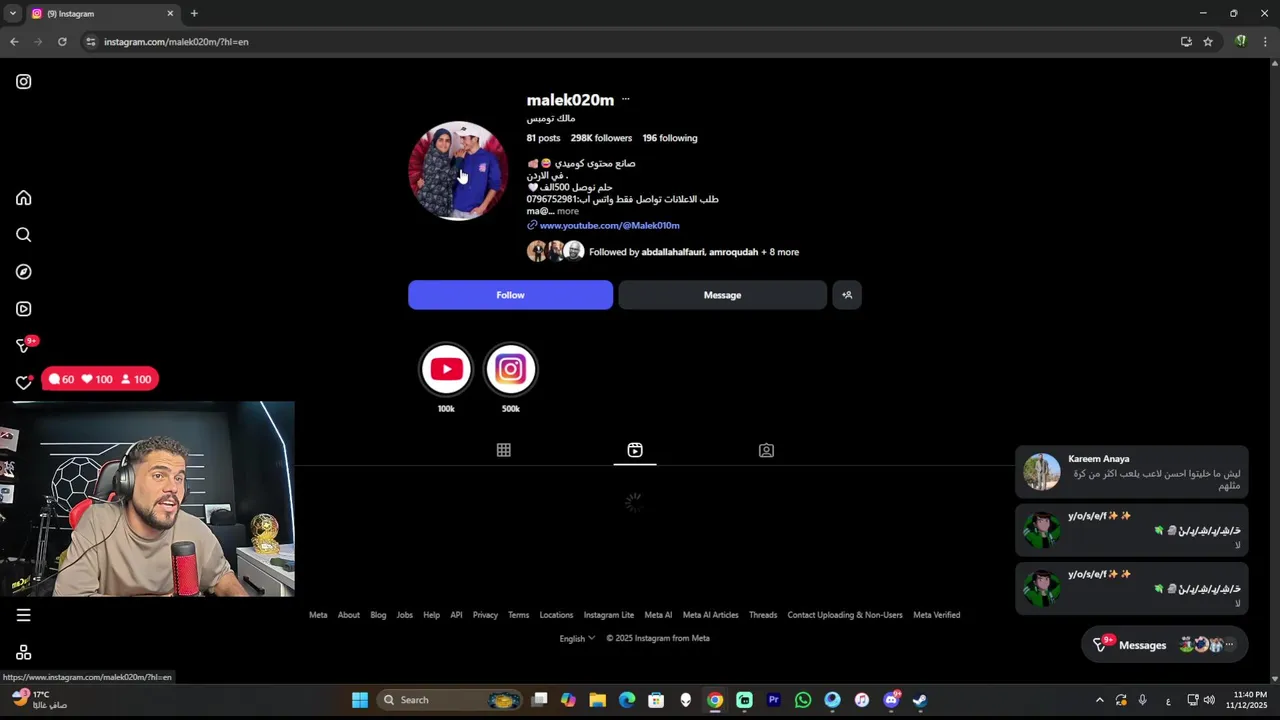This screenshot has width=1280, height=720.
Task: Open WhatsApp from the taskbar
Action: coord(803,700)
